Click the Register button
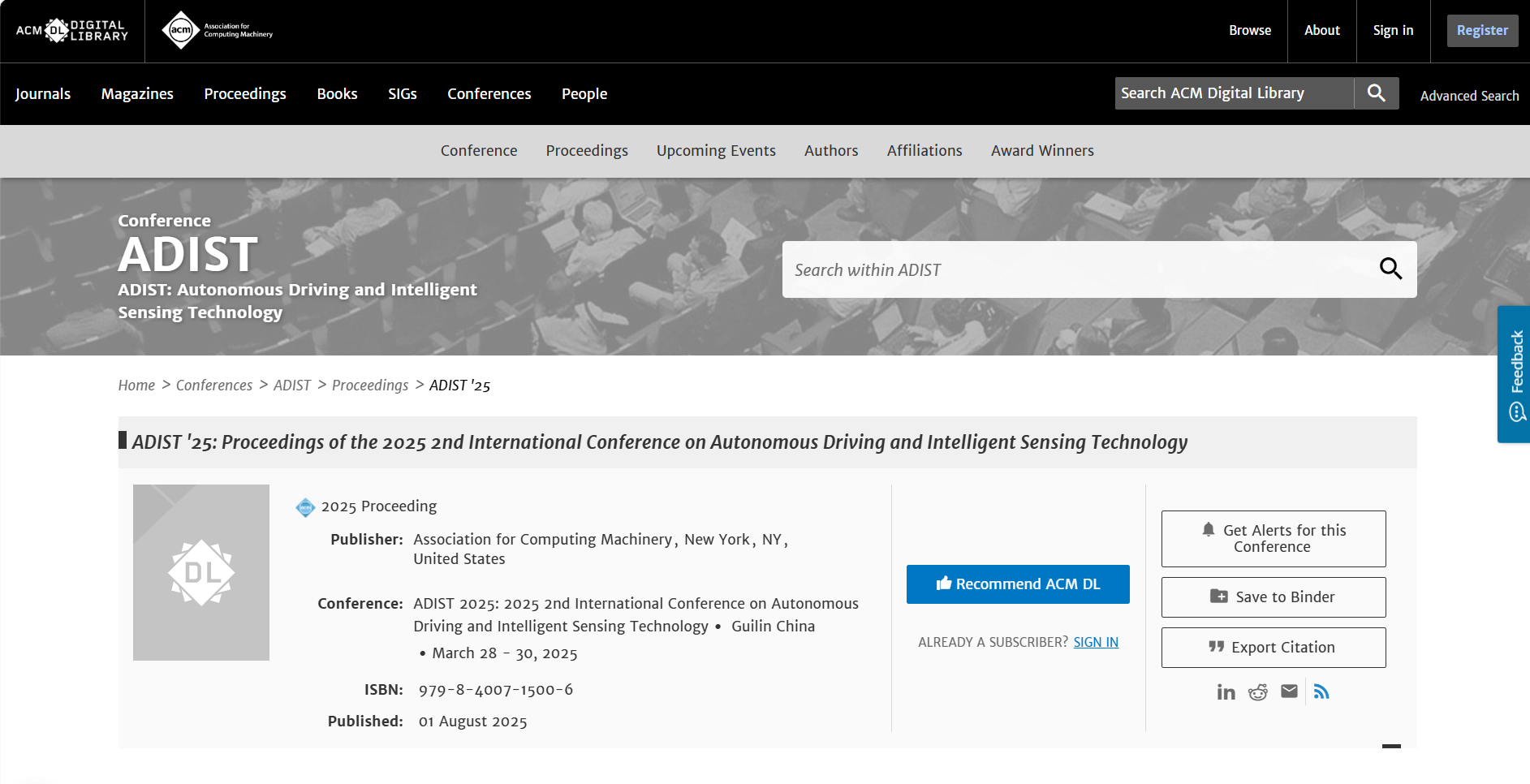Viewport: 1530px width, 784px height. (x=1482, y=31)
